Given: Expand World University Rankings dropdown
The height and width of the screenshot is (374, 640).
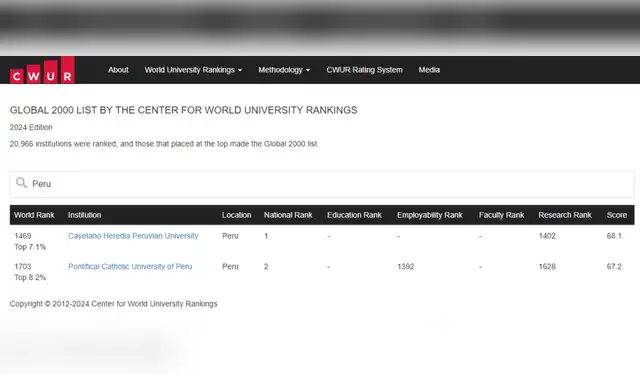Looking at the screenshot, I should [x=193, y=70].
